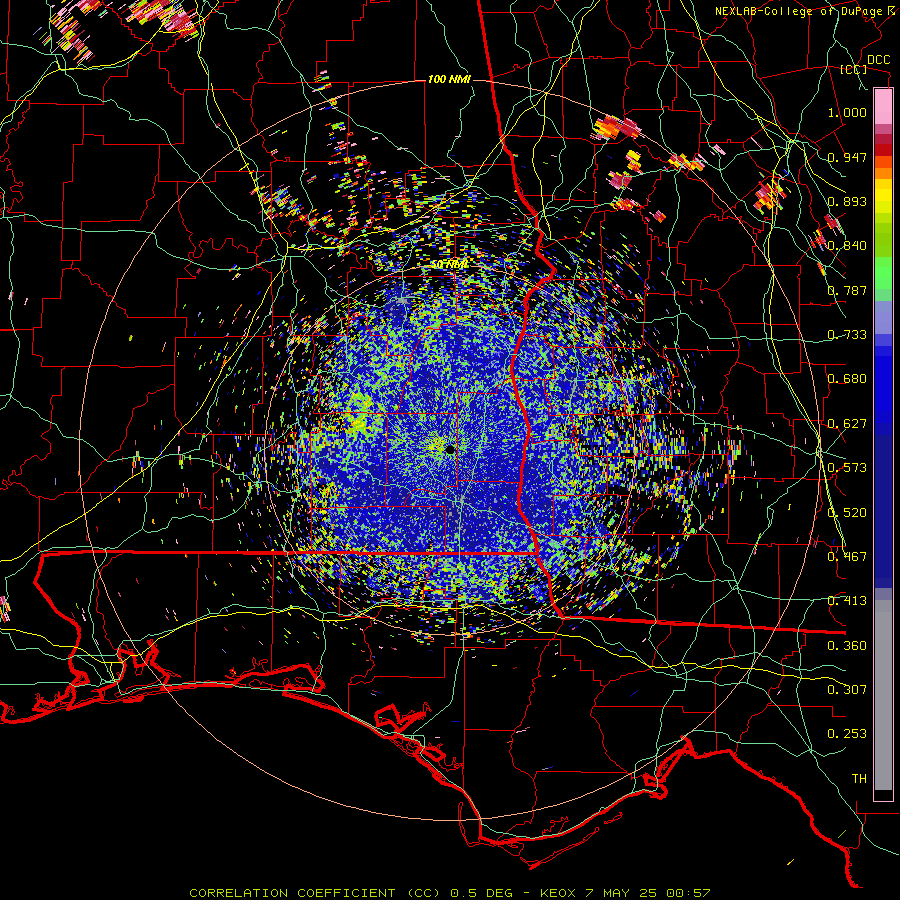Viewport: 900px width, 900px height.
Task: Click the 0.360 scale value
Action: pos(847,646)
